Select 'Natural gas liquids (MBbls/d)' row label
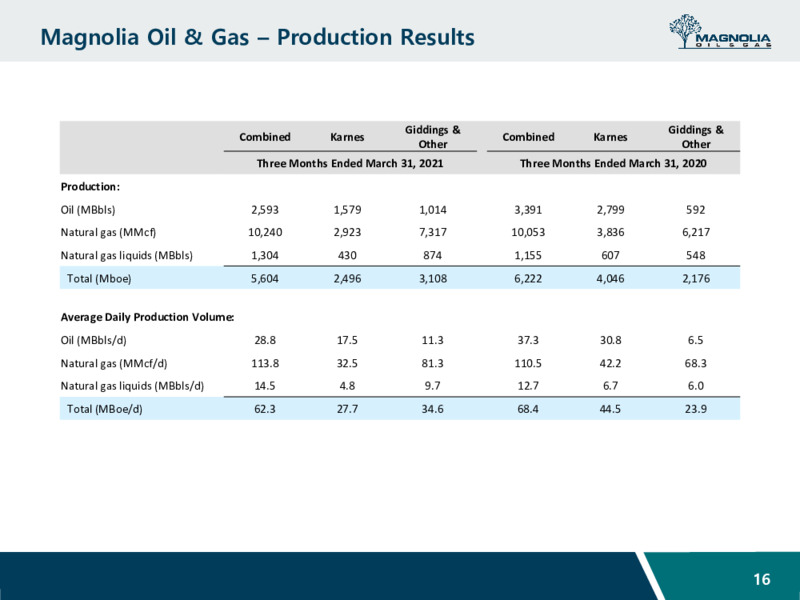This screenshot has width=800, height=600. [132, 386]
